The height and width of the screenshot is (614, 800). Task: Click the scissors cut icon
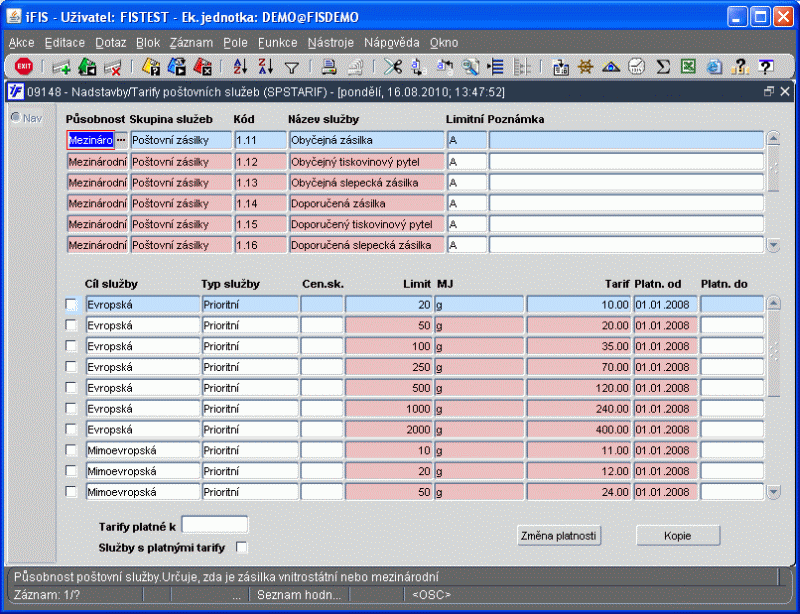pos(391,67)
